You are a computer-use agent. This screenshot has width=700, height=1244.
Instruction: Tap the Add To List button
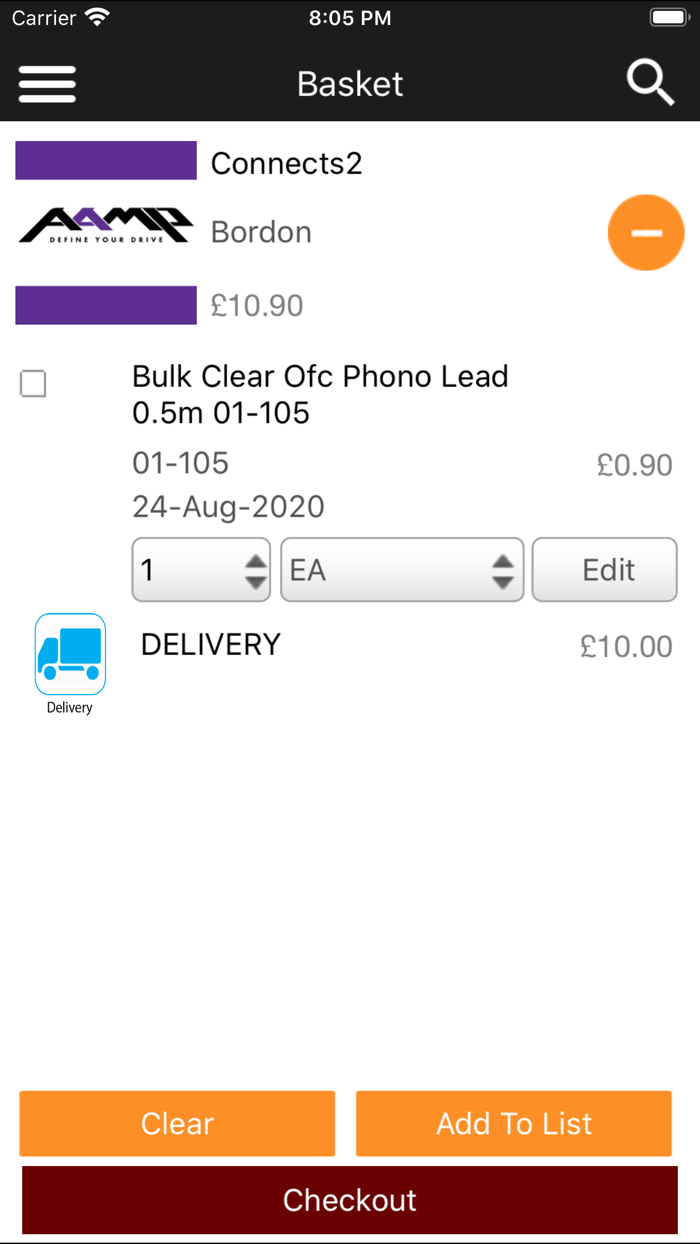coord(513,1123)
